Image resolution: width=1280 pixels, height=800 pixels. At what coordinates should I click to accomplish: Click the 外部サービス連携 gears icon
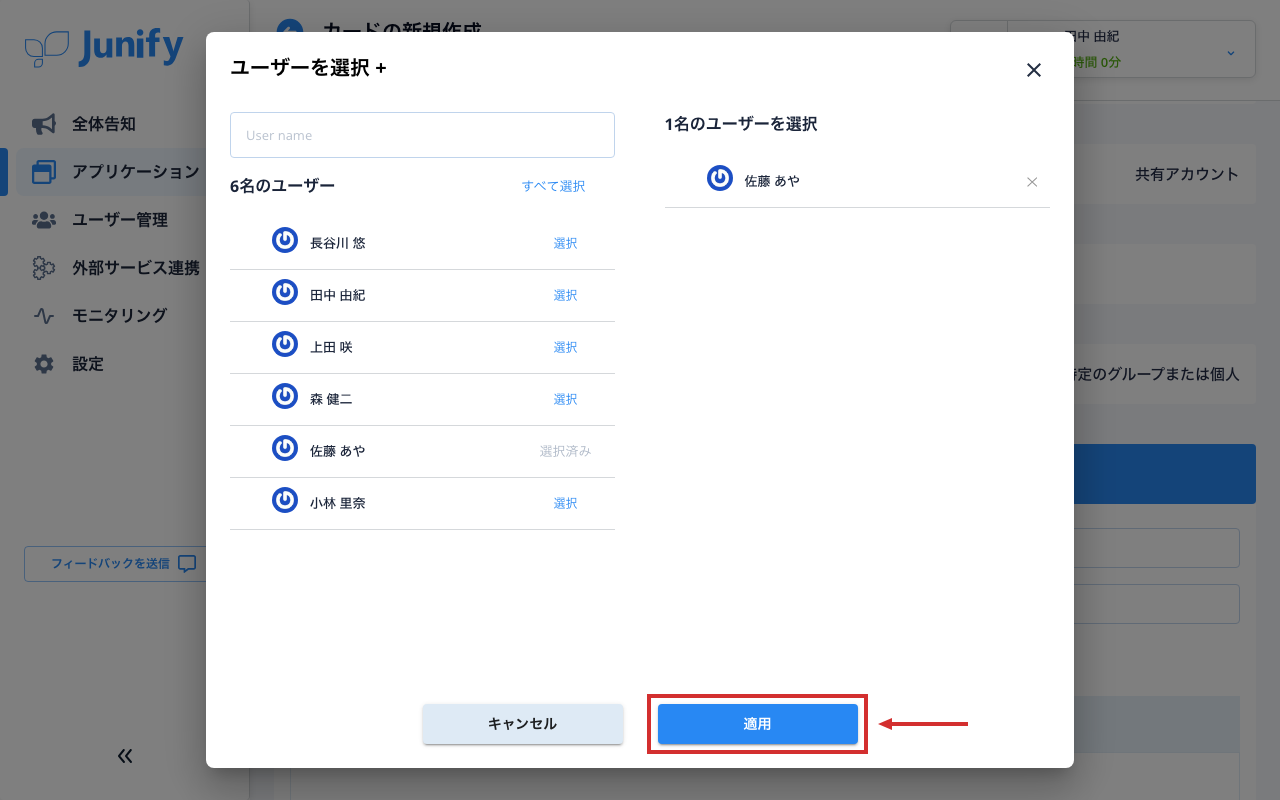44,268
